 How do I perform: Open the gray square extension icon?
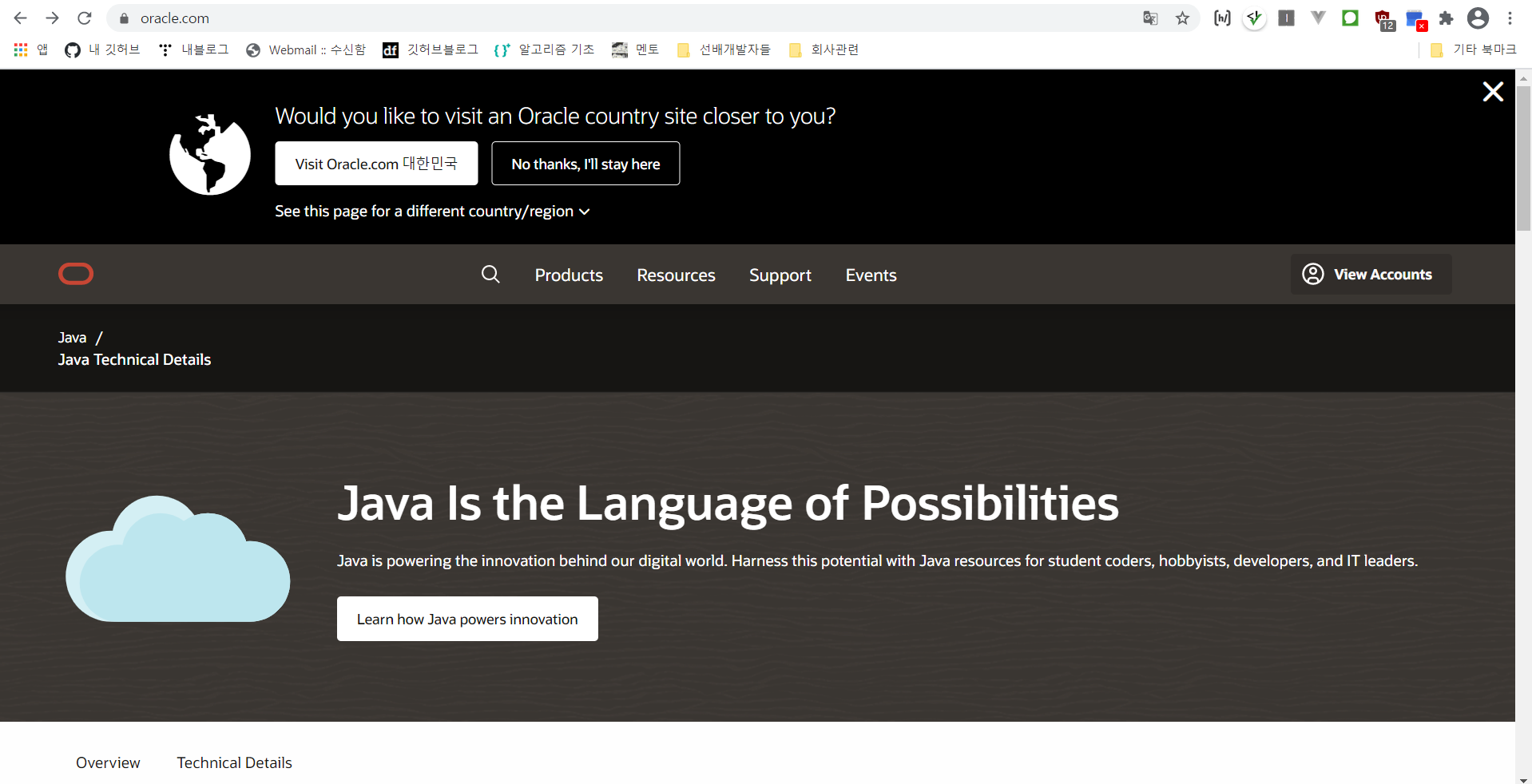point(1286,18)
